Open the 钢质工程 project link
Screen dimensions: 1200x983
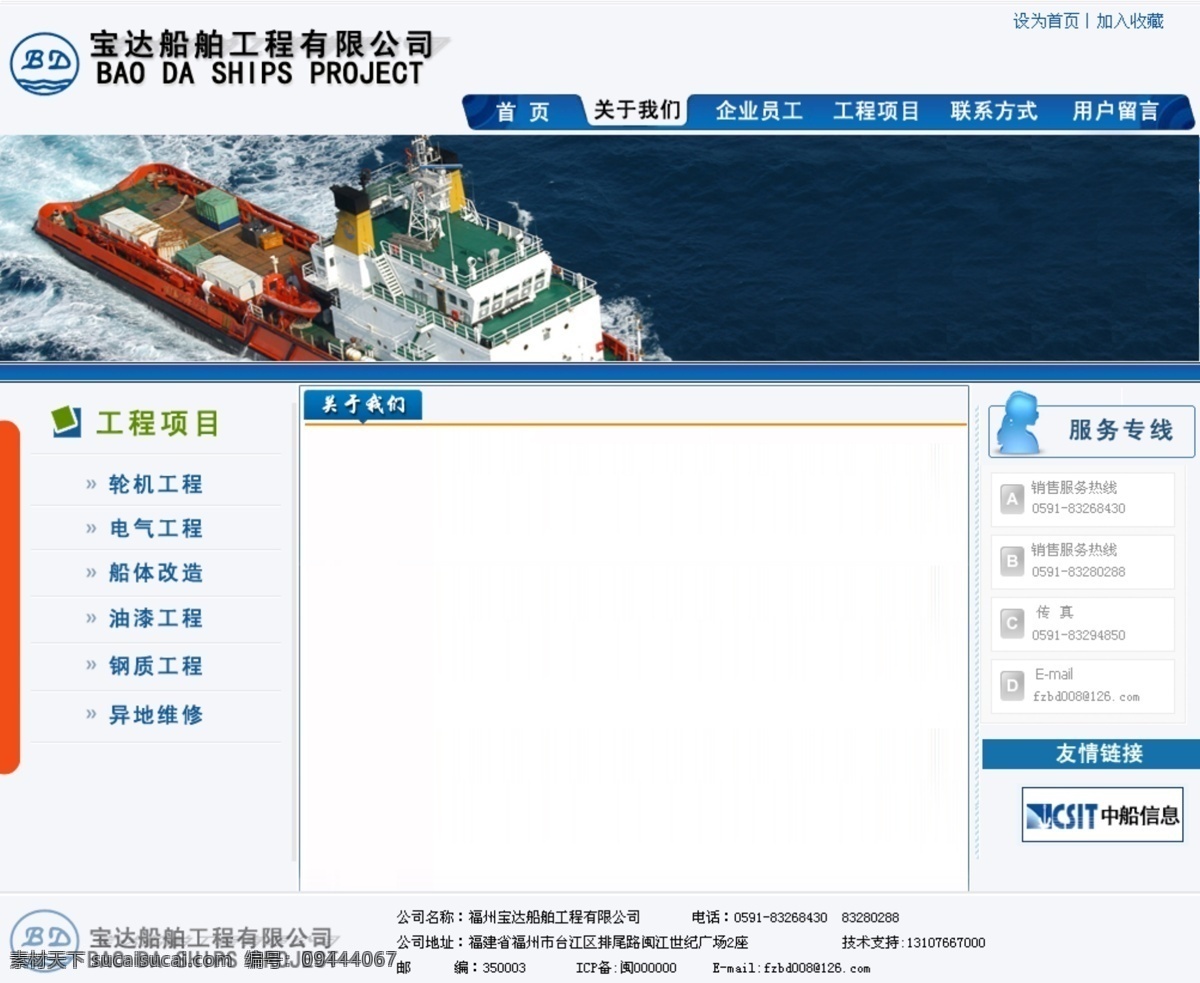(156, 665)
